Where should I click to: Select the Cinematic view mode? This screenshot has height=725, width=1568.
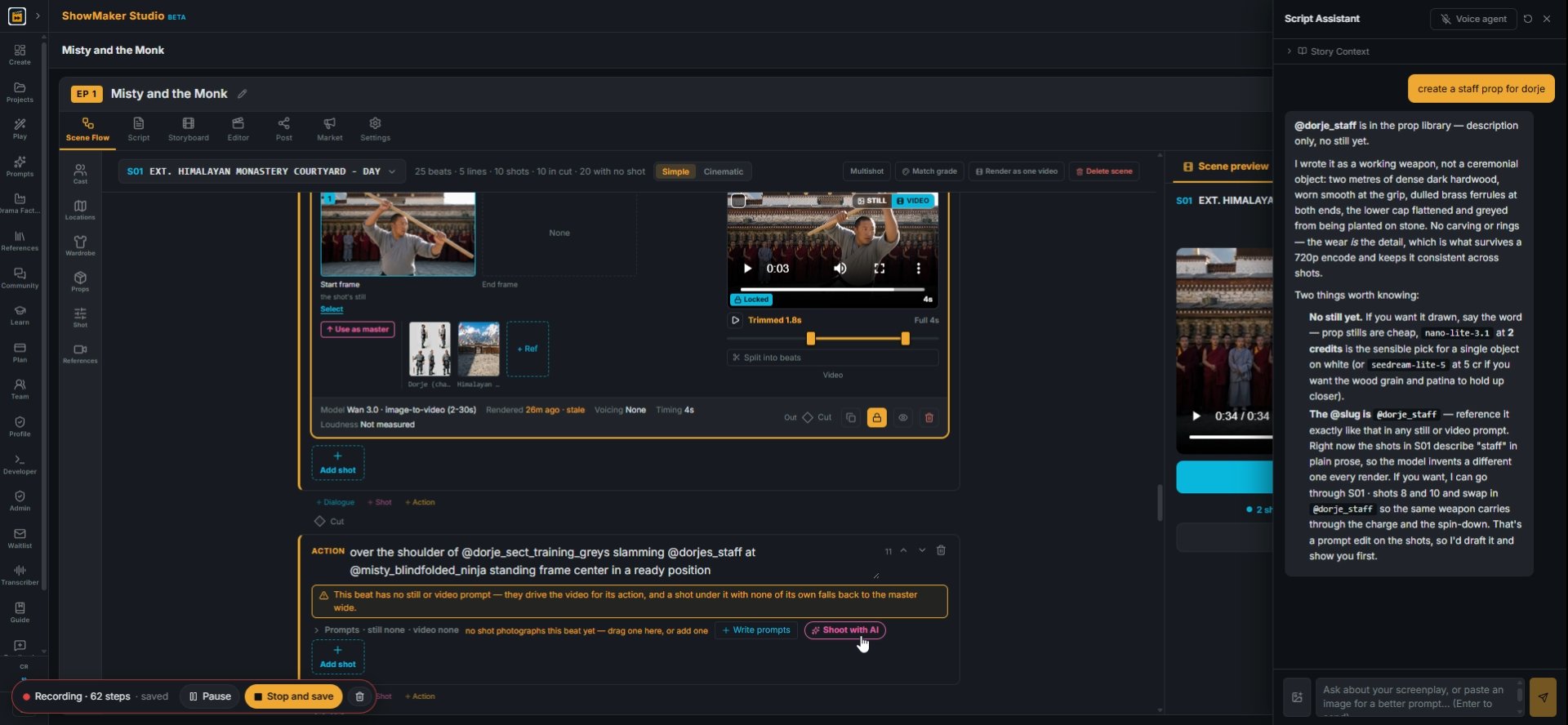point(723,171)
